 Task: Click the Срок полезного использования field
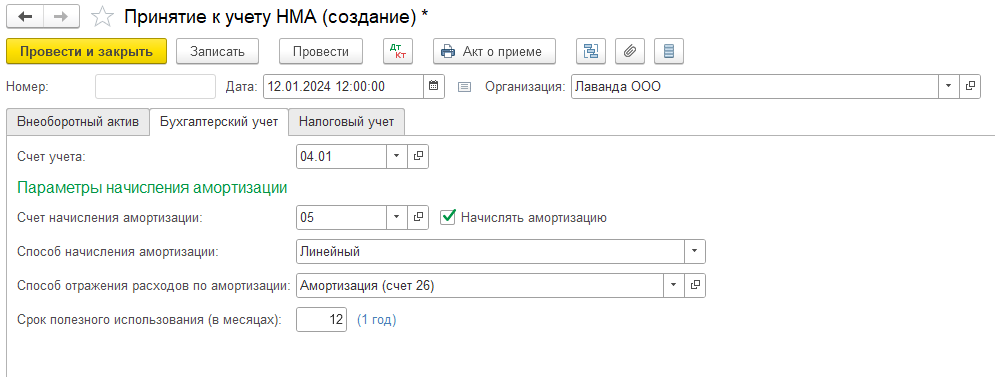[x=322, y=320]
